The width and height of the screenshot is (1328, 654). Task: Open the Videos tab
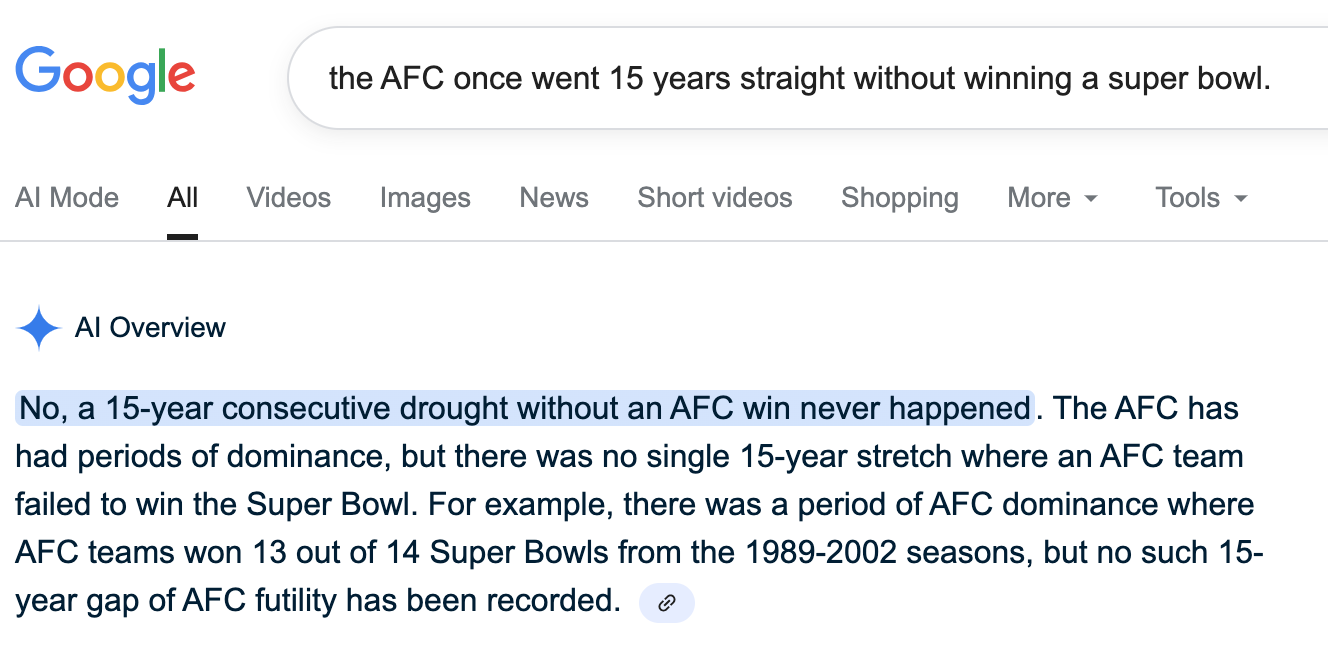(289, 198)
